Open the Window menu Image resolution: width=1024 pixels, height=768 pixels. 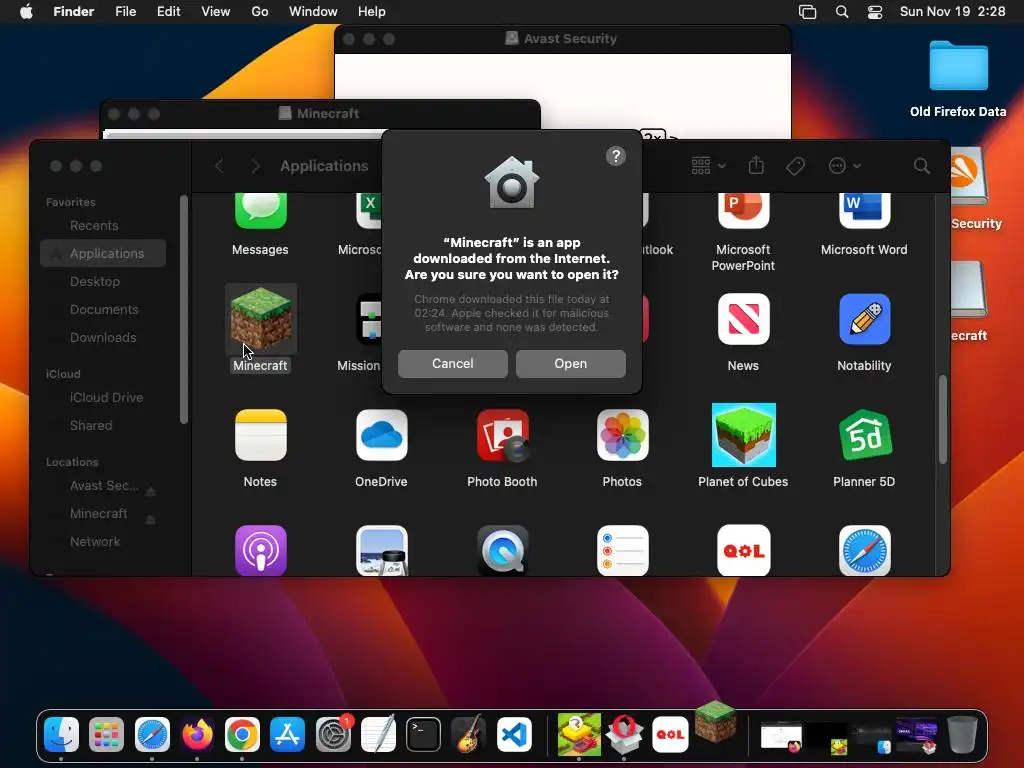point(313,12)
